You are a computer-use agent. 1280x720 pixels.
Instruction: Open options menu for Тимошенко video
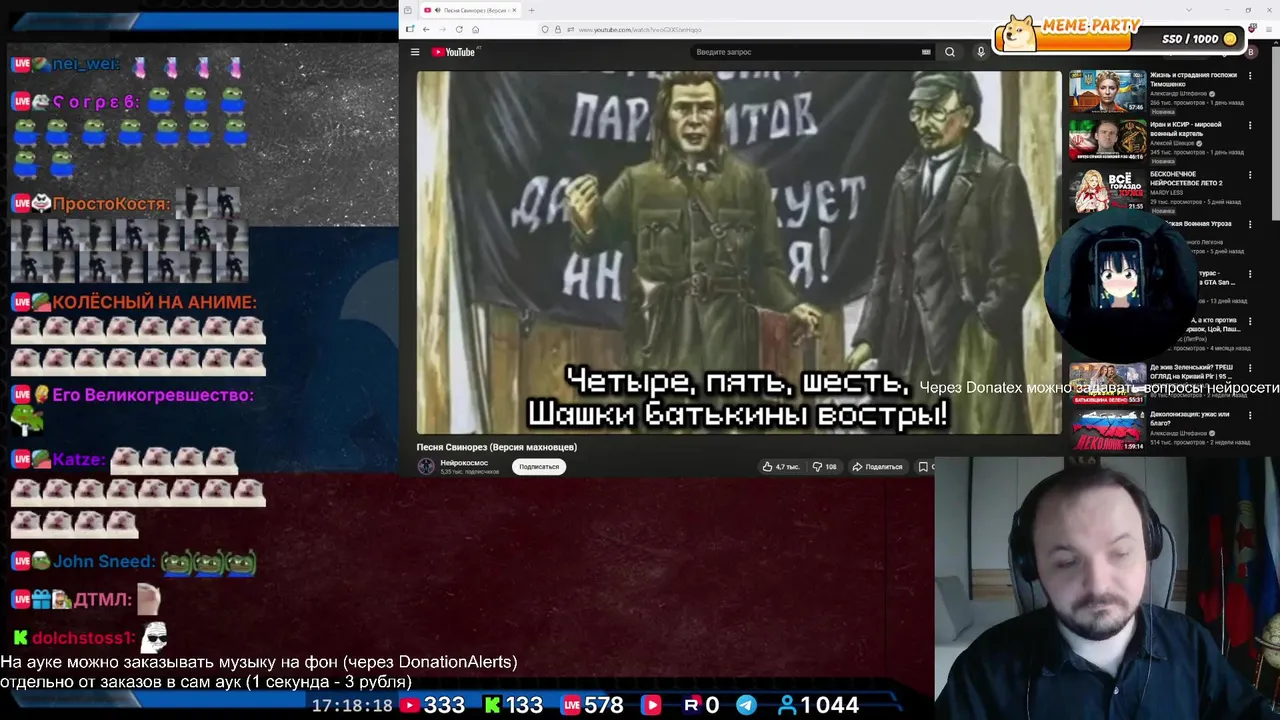[x=1250, y=76]
